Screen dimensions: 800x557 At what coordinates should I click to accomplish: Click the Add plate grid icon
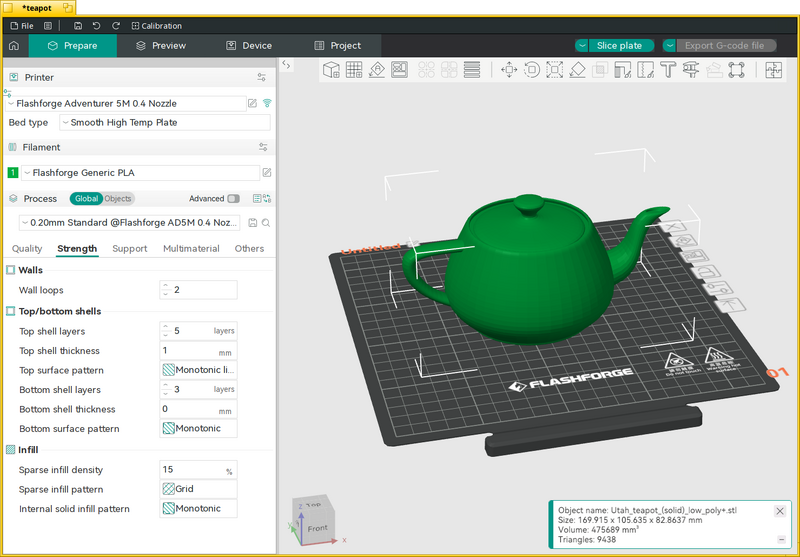(x=354, y=70)
